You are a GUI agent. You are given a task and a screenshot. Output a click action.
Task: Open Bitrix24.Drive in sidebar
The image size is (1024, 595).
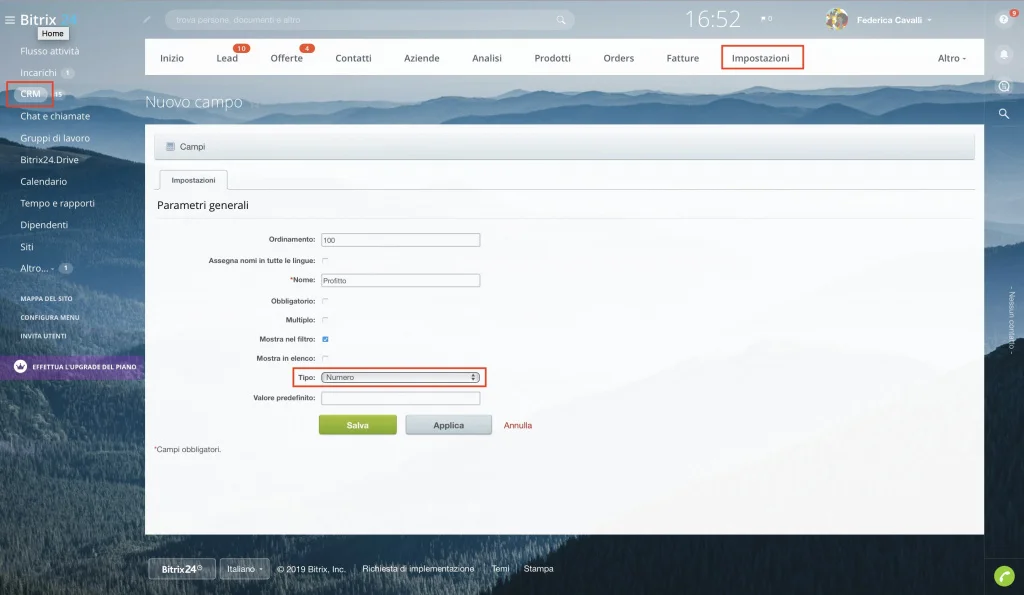point(49,160)
